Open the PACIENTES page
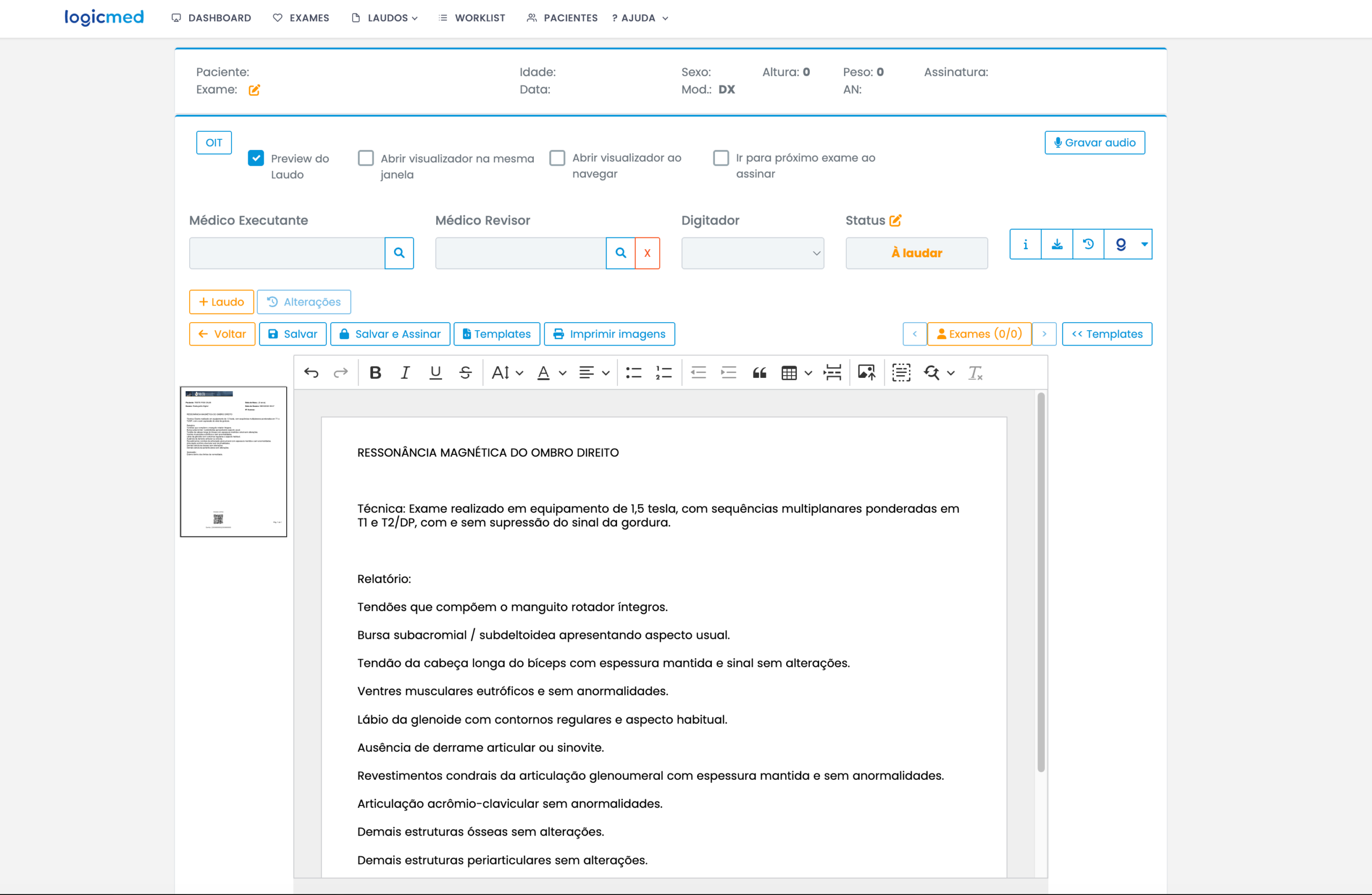 pyautogui.click(x=562, y=18)
